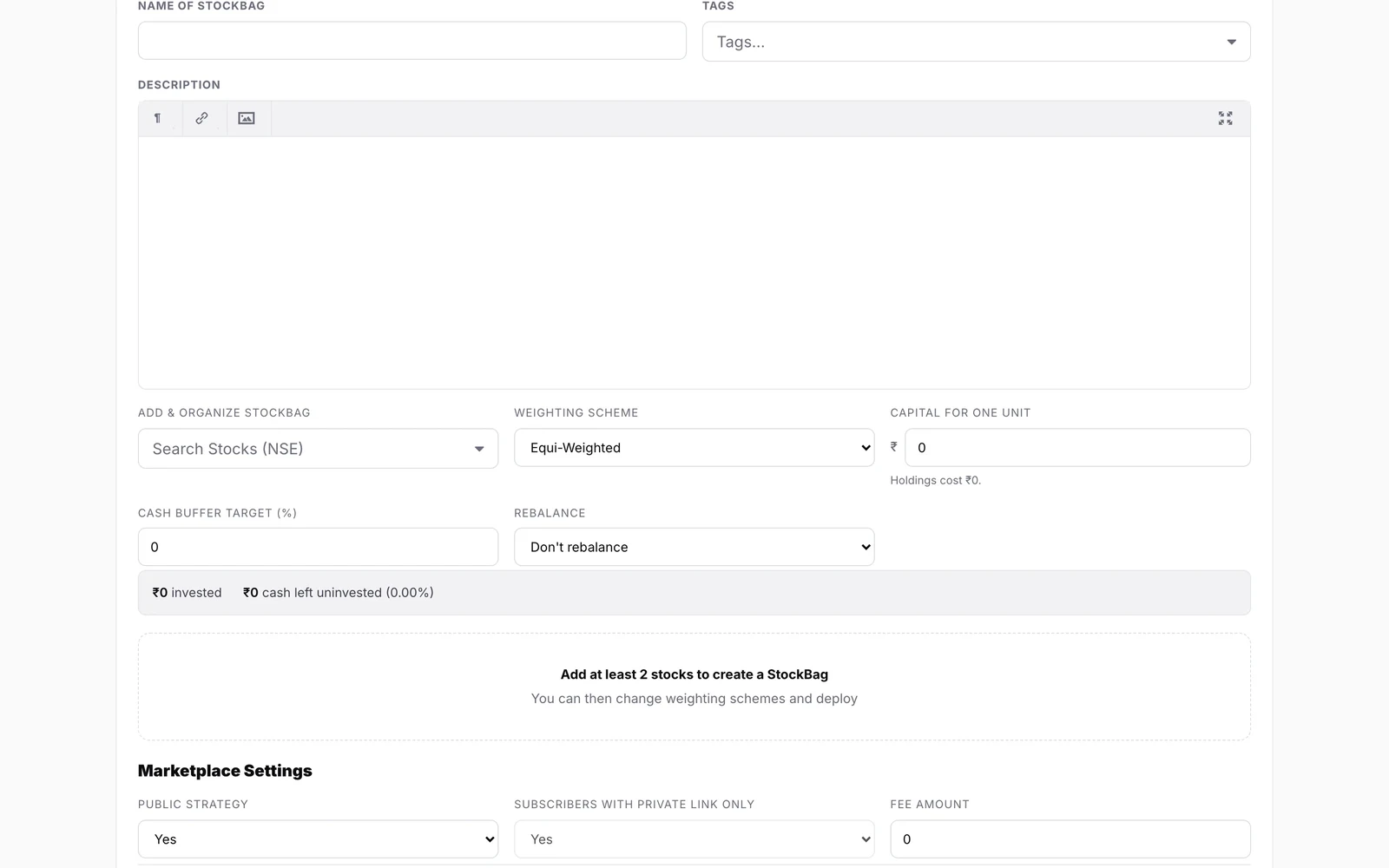
Task: Click inside the description text area
Action: [694, 262]
